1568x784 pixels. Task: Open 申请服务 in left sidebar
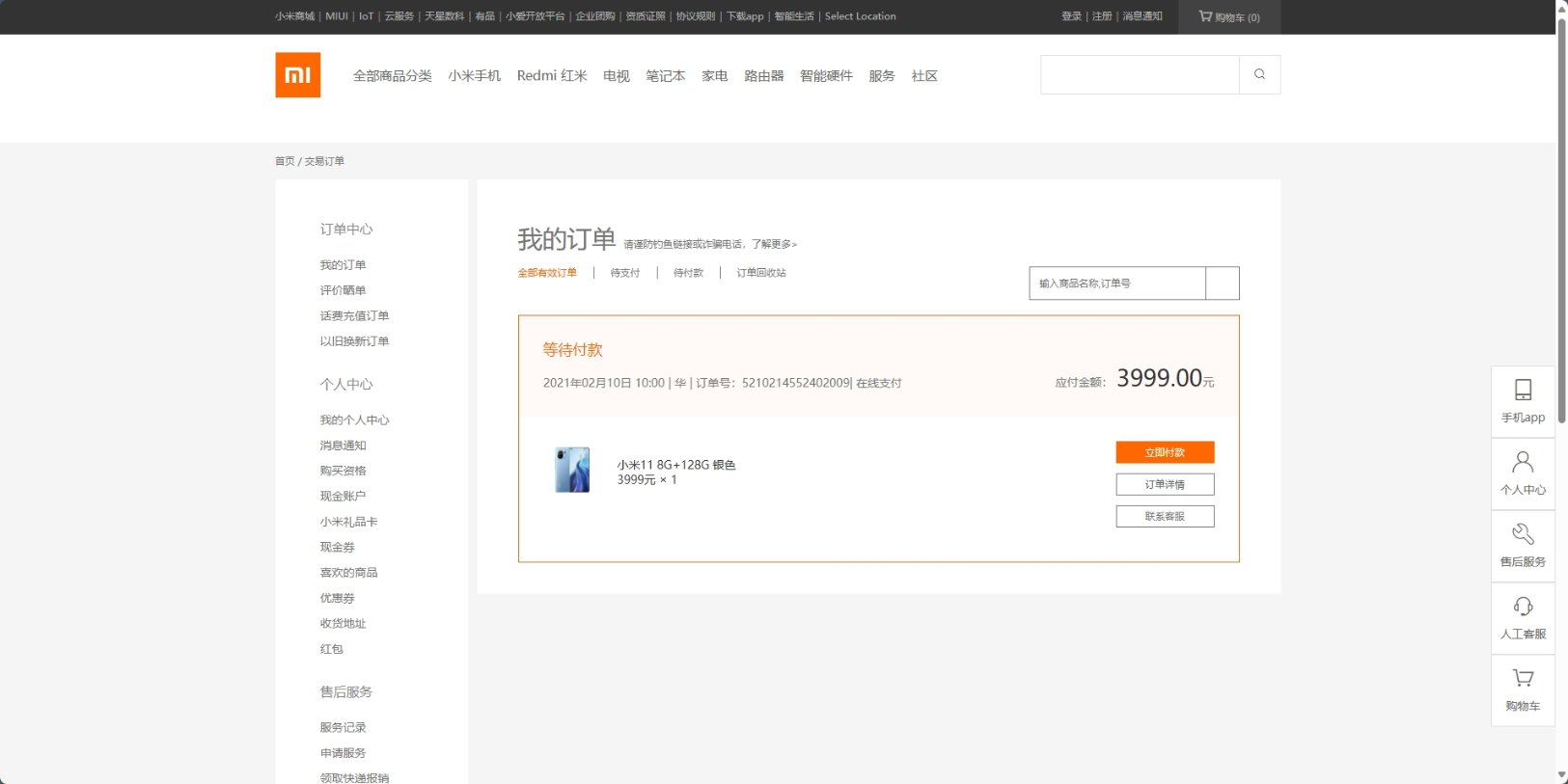click(344, 753)
